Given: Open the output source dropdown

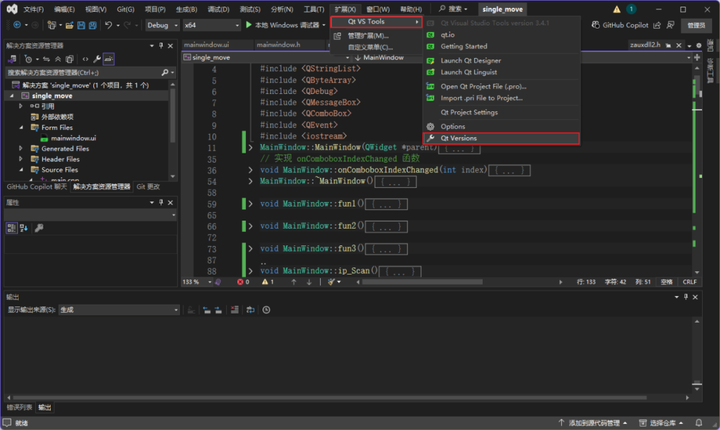Looking at the screenshot, I should [x=119, y=310].
